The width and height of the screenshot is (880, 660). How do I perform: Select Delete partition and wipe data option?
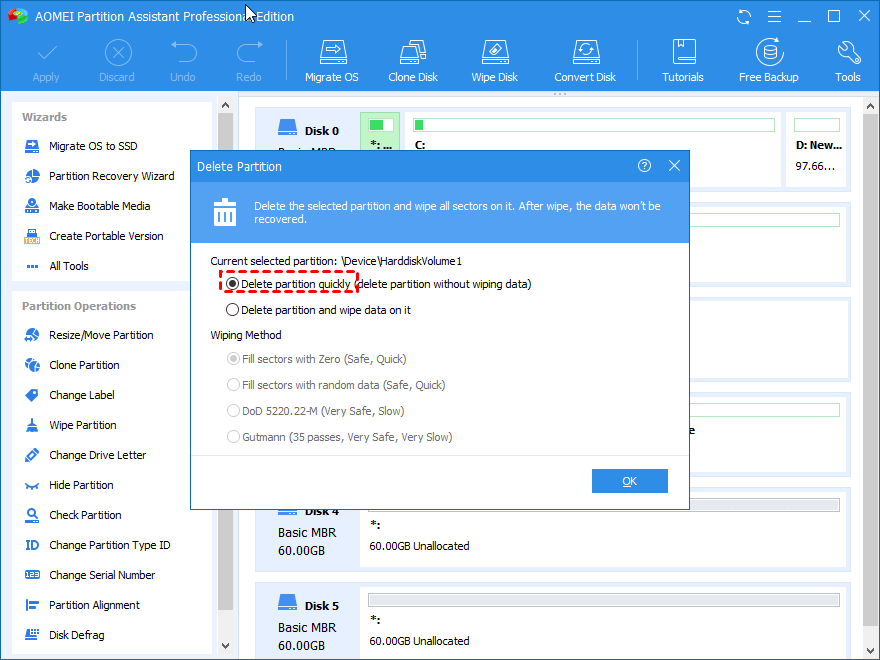pyautogui.click(x=232, y=310)
